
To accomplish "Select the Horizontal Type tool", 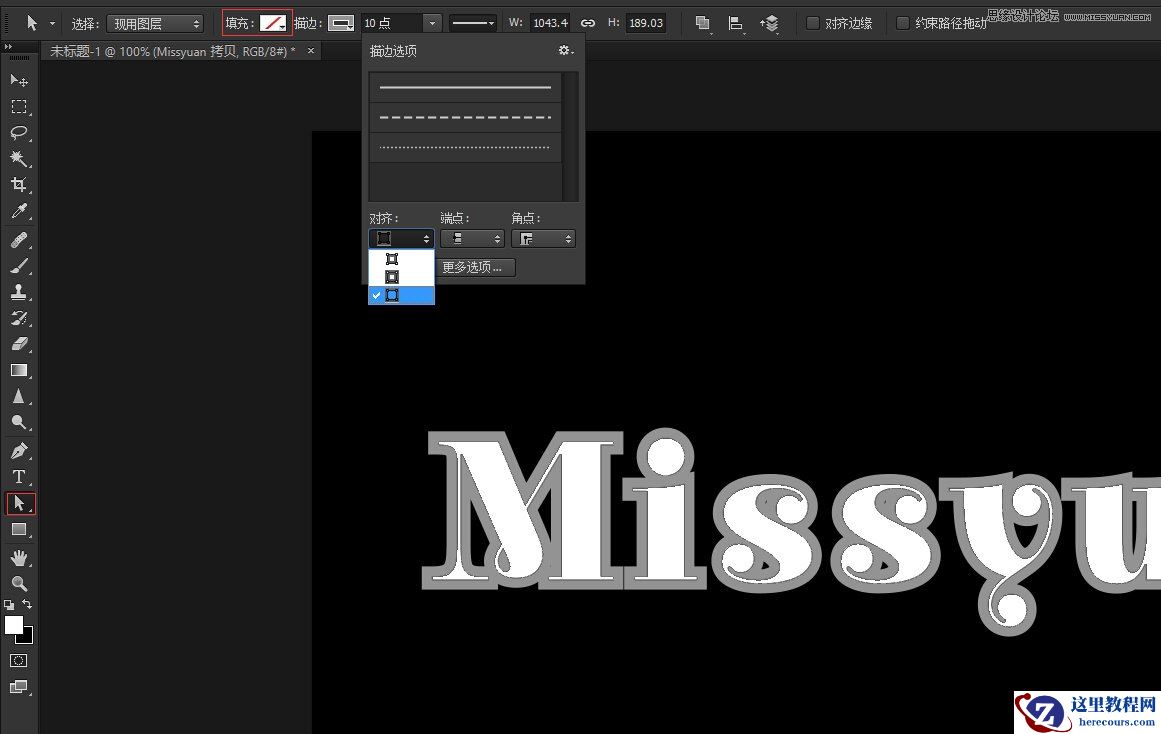I will [18, 477].
